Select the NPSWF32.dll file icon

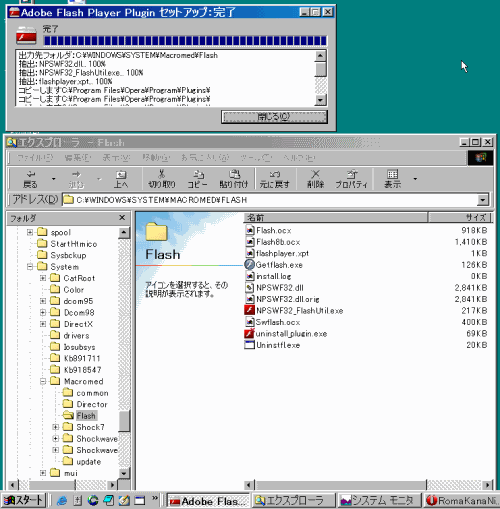click(x=250, y=288)
